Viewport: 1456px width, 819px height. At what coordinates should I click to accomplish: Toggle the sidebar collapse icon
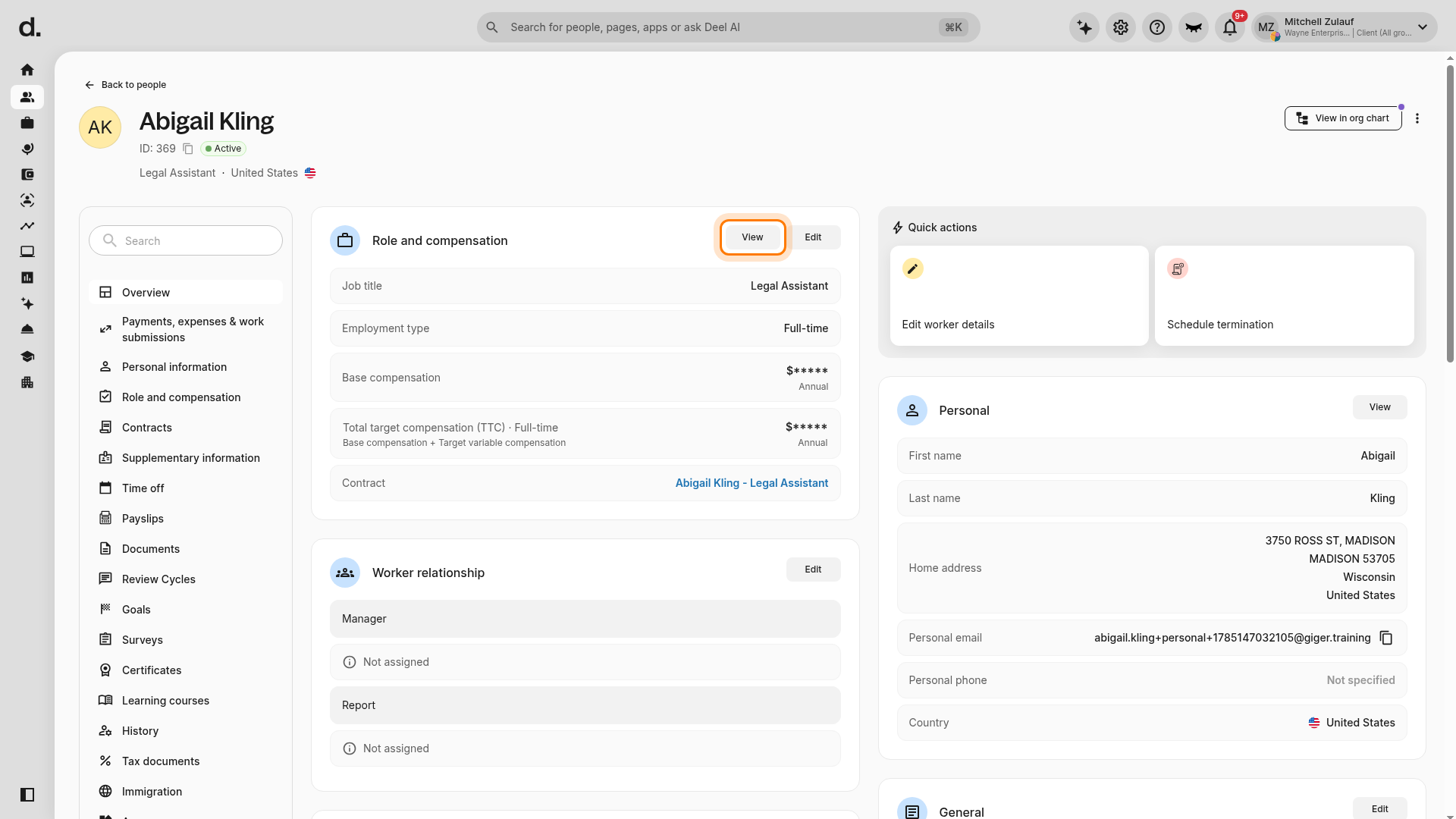[27, 795]
